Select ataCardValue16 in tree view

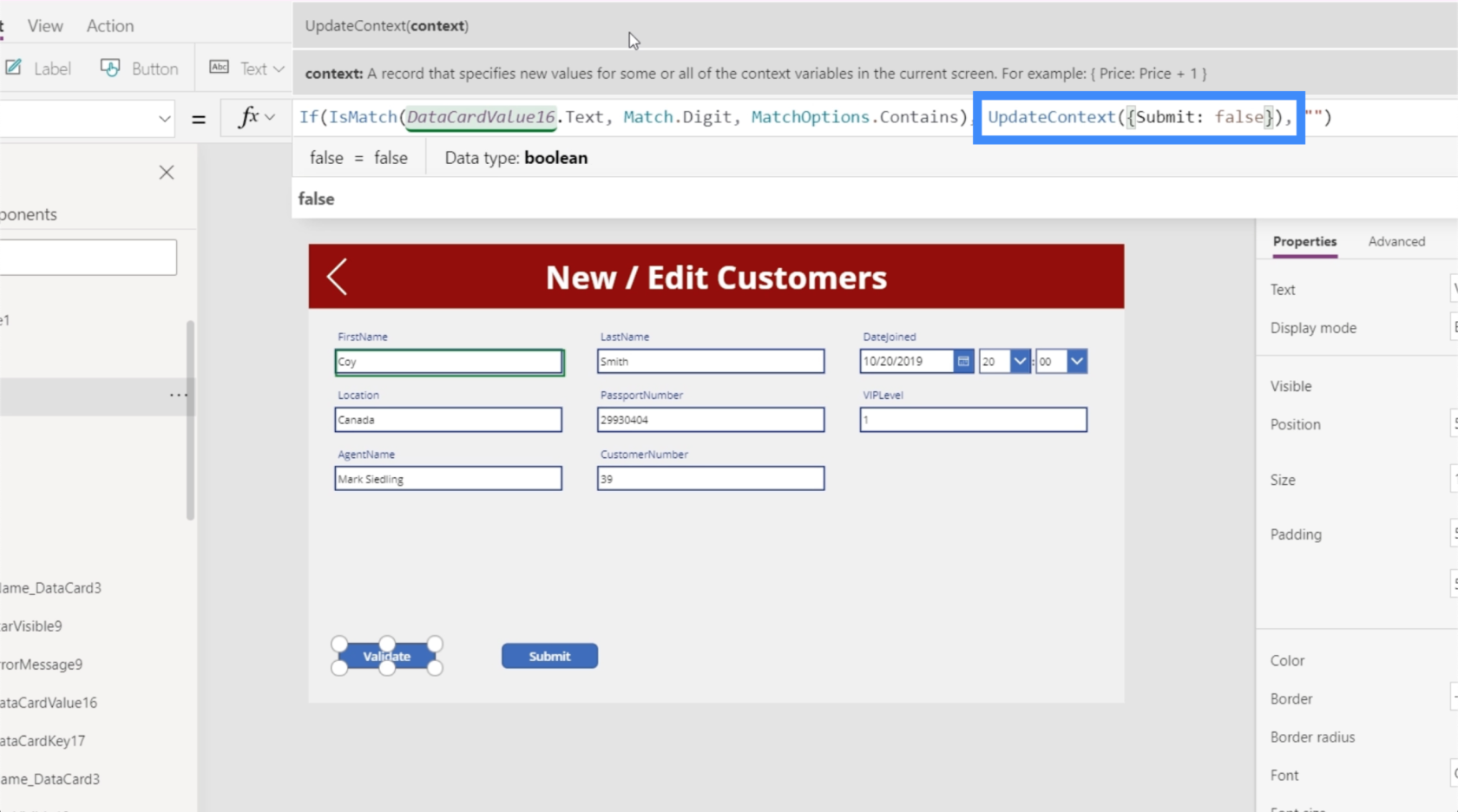(x=49, y=703)
